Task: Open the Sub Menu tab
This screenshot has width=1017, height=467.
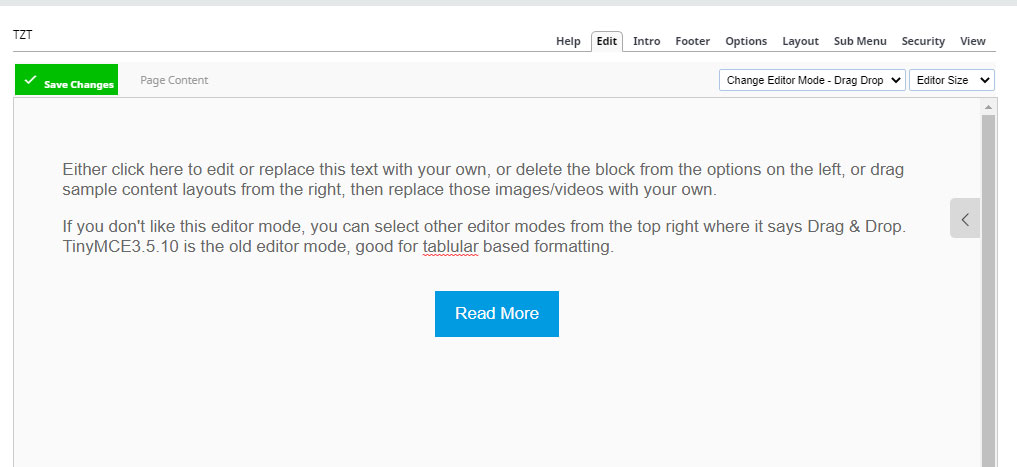Action: [860, 41]
